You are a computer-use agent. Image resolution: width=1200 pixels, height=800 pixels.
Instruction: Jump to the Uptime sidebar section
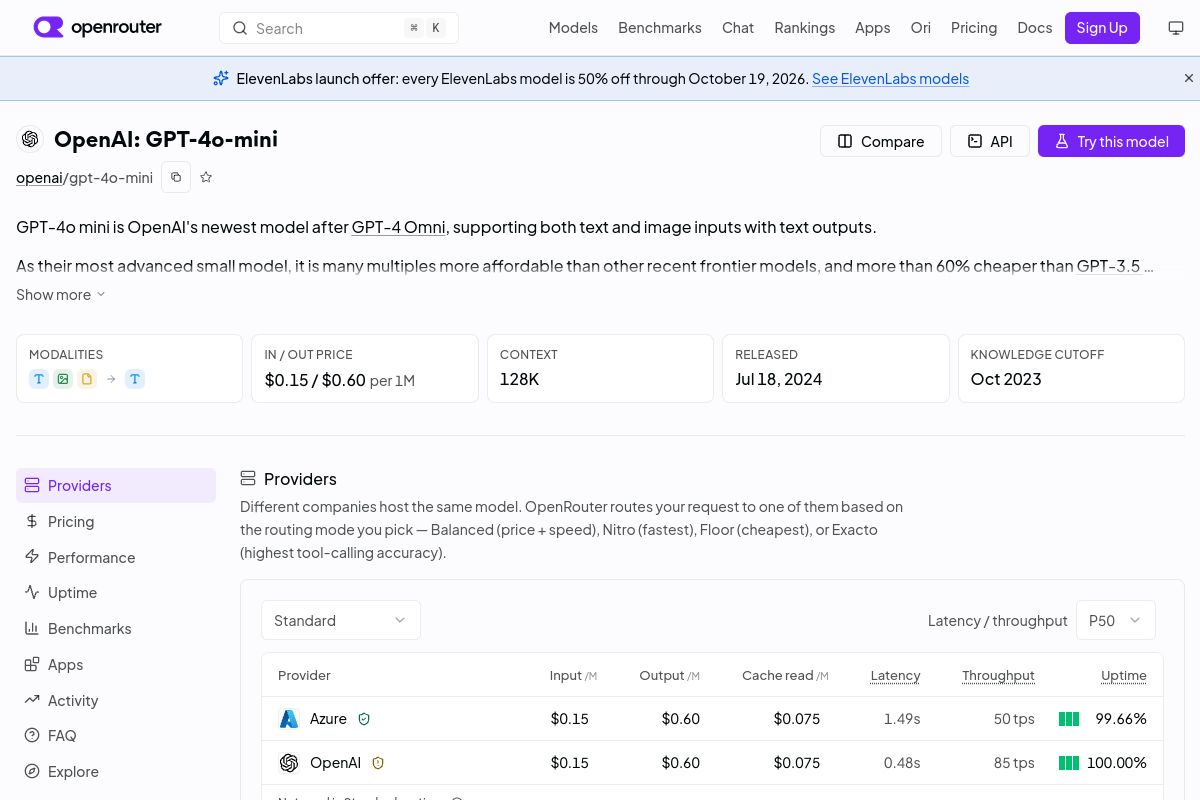(x=116, y=593)
